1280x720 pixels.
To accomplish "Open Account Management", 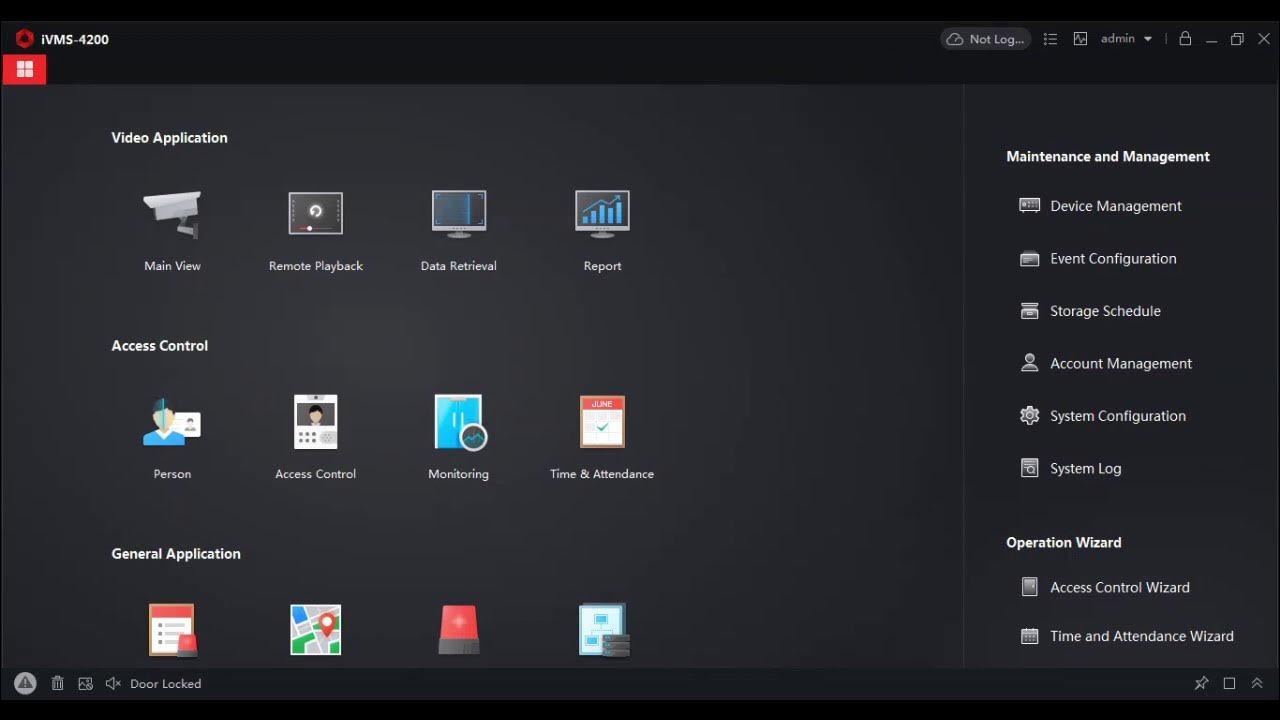I will 1106,363.
